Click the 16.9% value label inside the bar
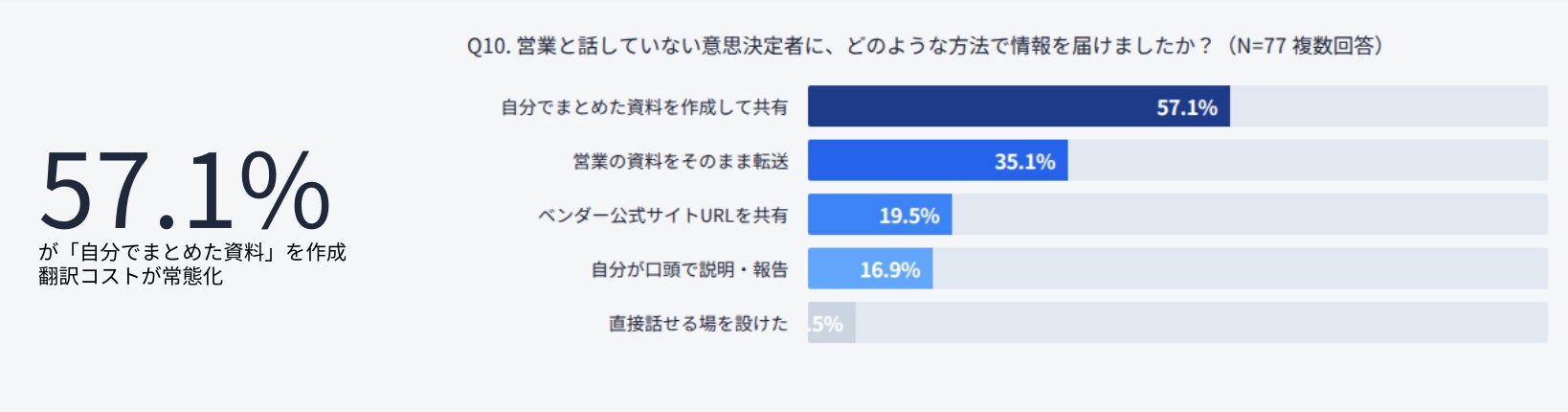This screenshot has width=1568, height=412. [890, 270]
